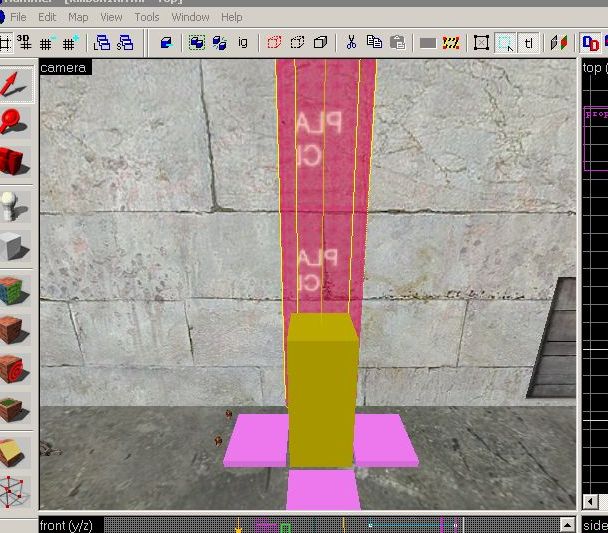Copy selection with the copy icon
The width and height of the screenshot is (608, 533).
tap(374, 43)
